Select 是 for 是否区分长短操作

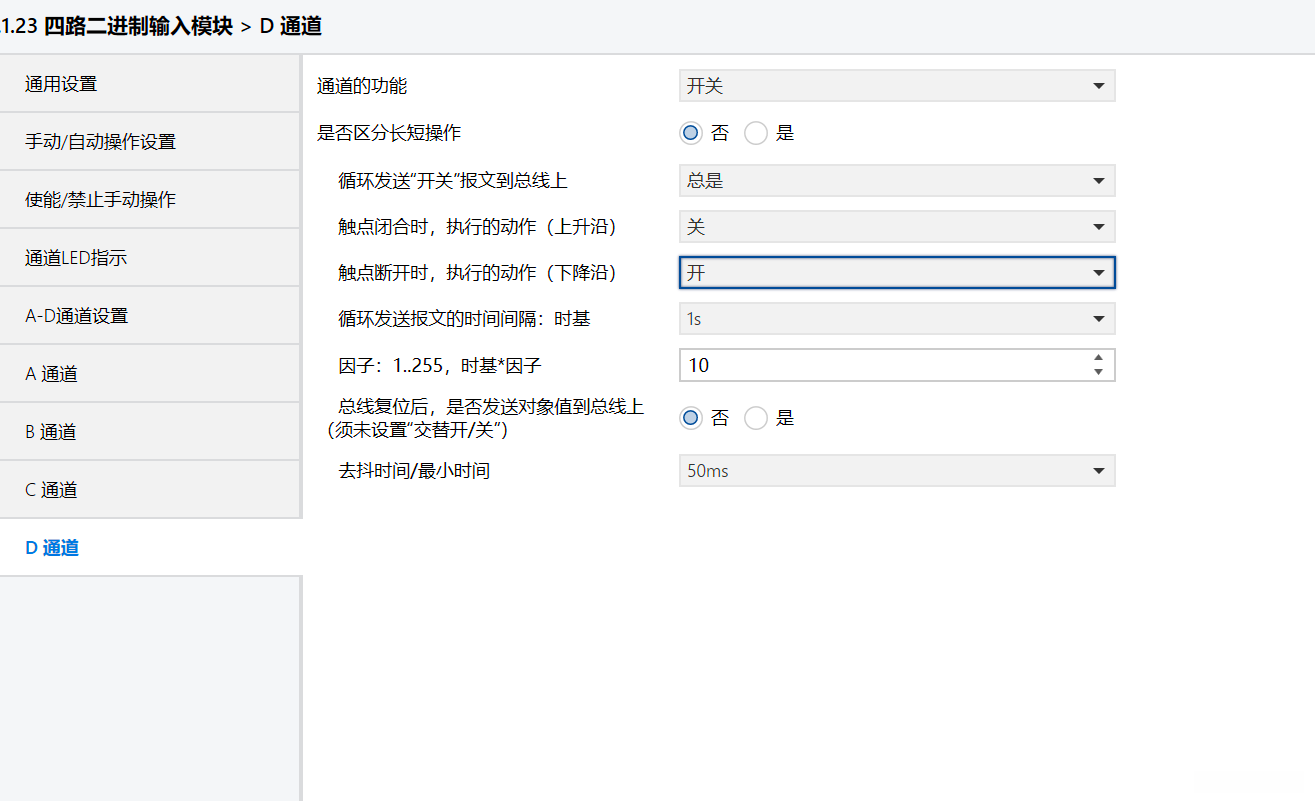[756, 133]
